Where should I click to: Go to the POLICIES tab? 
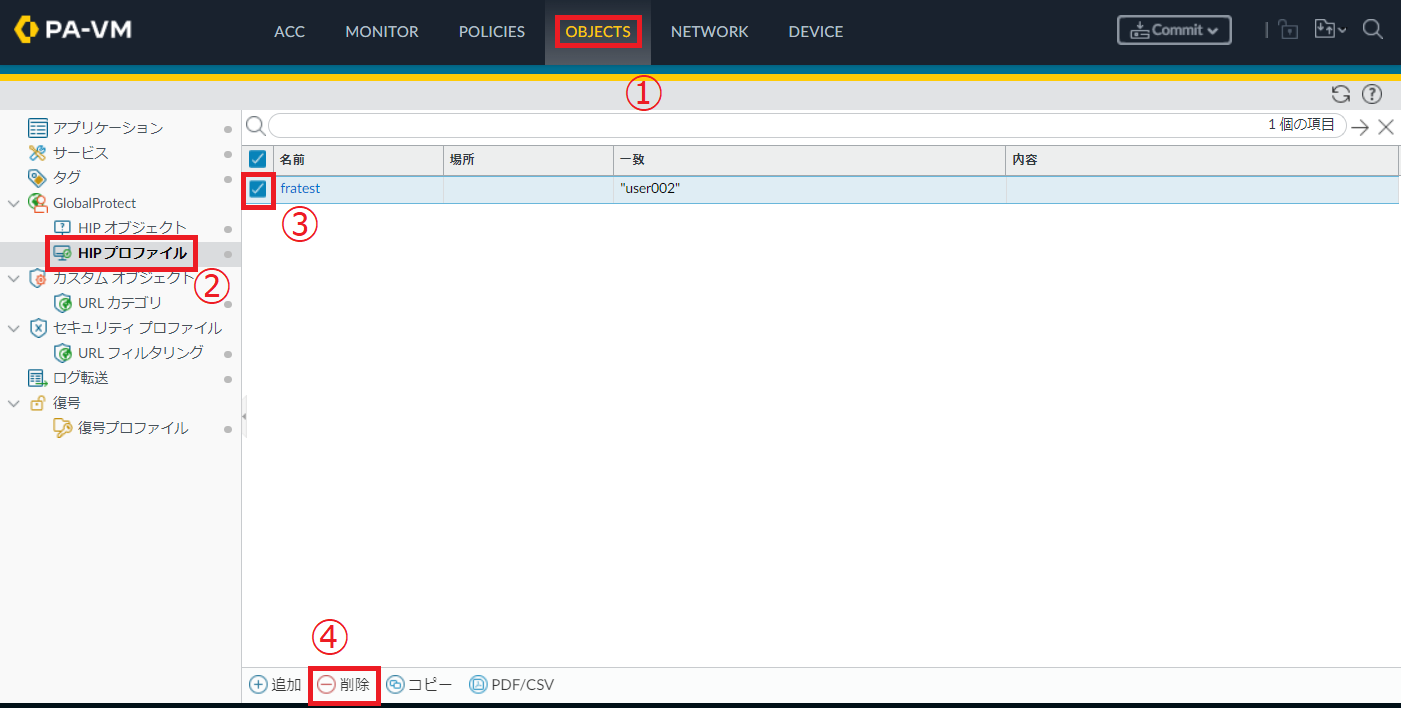point(492,32)
